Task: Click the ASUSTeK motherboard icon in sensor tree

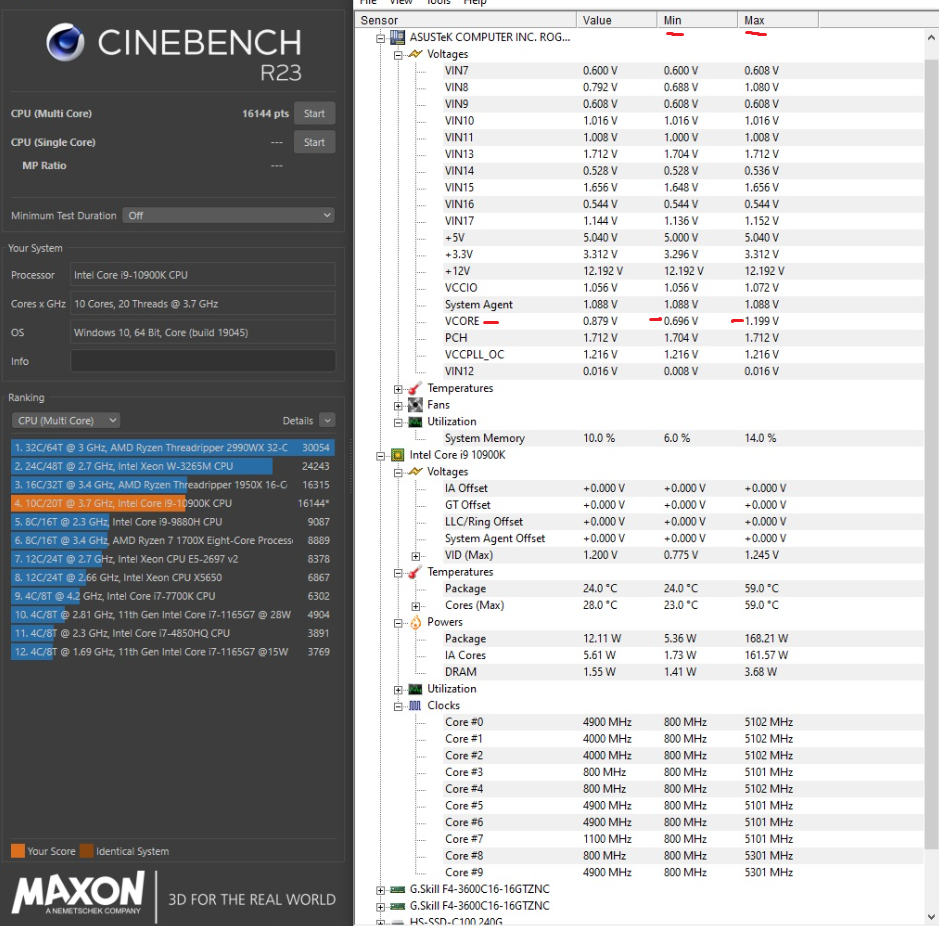Action: 397,37
